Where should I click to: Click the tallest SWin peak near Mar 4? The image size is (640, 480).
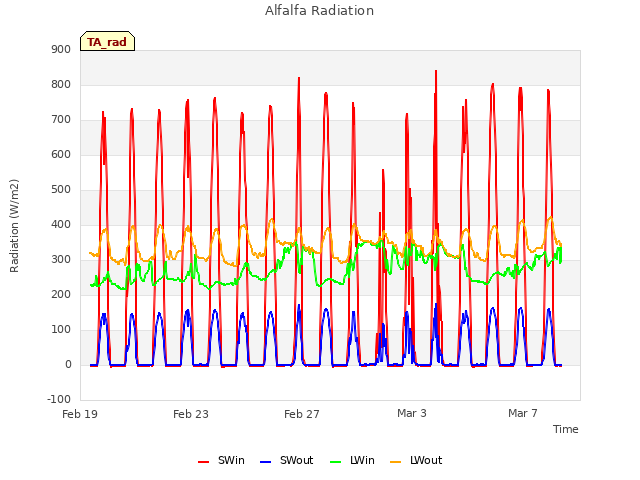point(436,71)
